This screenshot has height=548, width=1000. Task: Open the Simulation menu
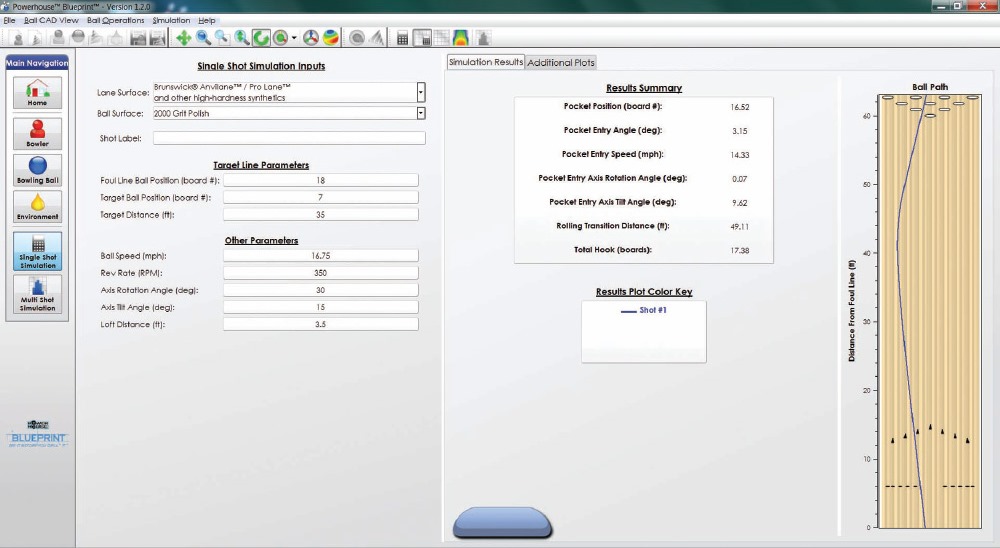click(x=170, y=20)
